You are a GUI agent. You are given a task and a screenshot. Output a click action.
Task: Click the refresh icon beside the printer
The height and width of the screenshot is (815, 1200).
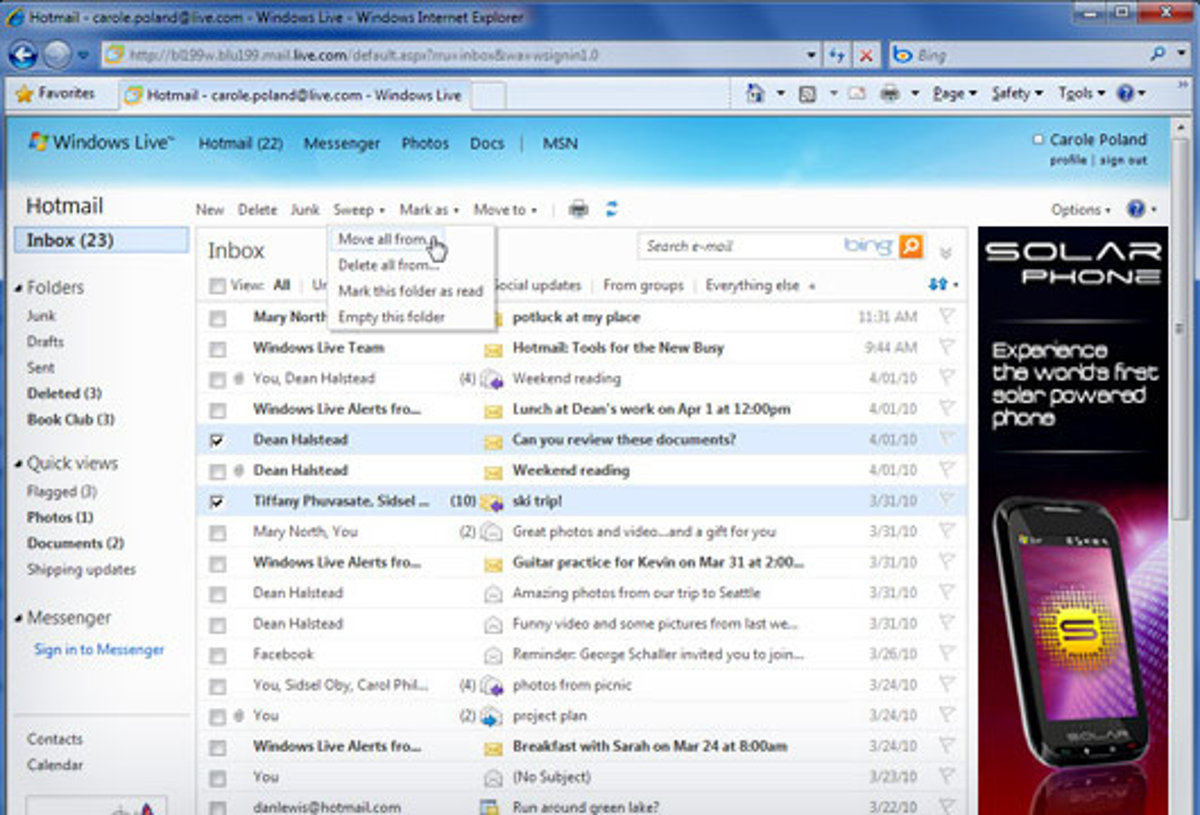click(x=612, y=209)
